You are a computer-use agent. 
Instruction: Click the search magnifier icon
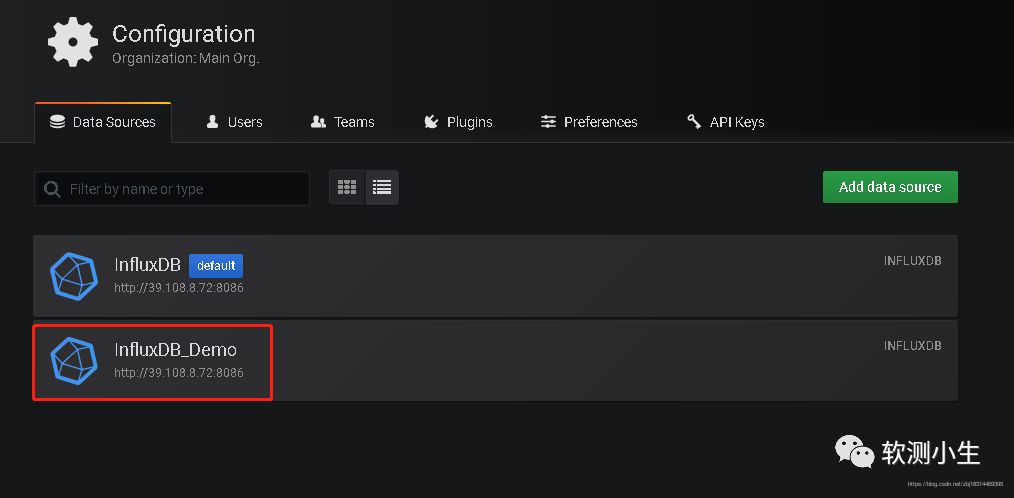click(52, 189)
